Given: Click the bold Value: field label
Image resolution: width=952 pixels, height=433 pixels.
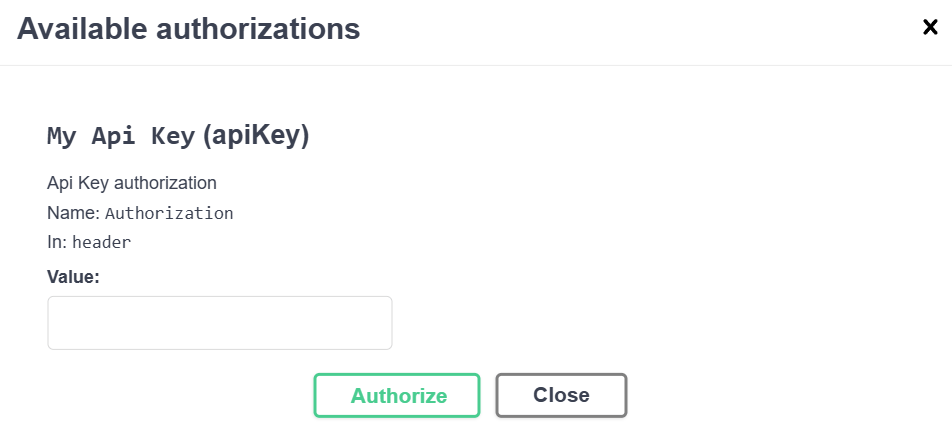Looking at the screenshot, I should pos(73,276).
